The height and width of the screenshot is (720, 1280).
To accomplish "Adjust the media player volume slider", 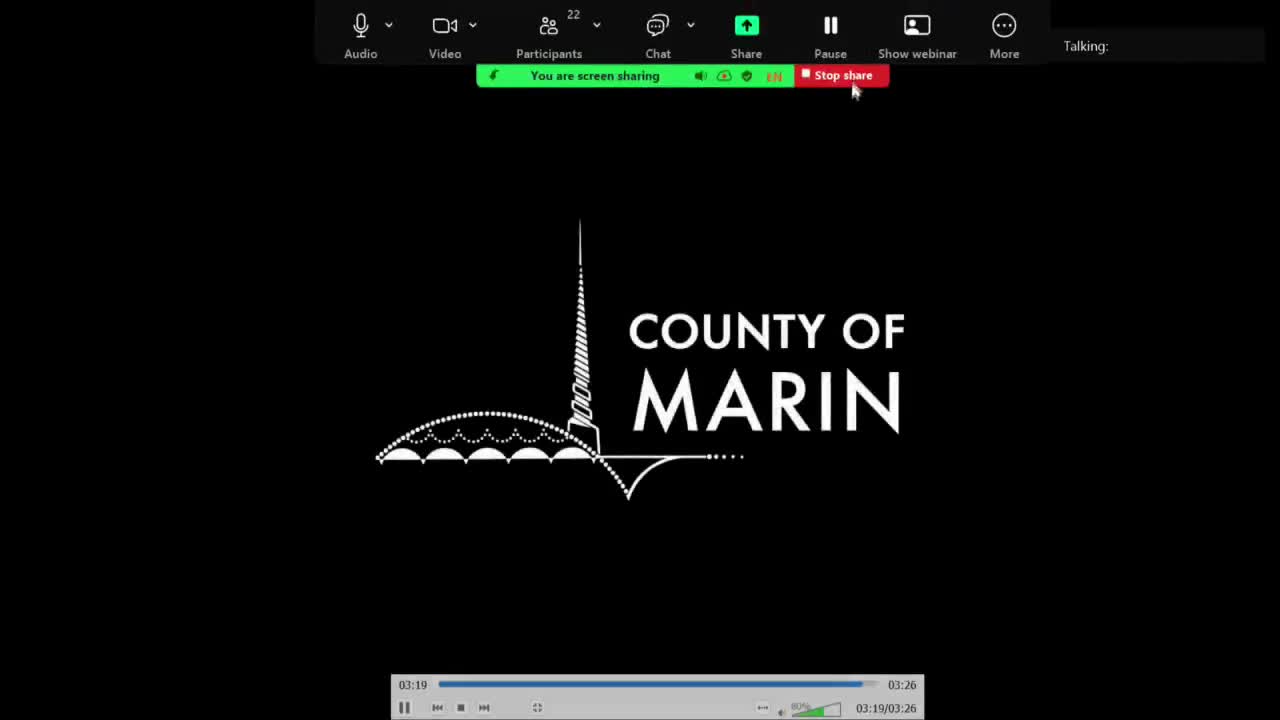I will click(x=816, y=709).
